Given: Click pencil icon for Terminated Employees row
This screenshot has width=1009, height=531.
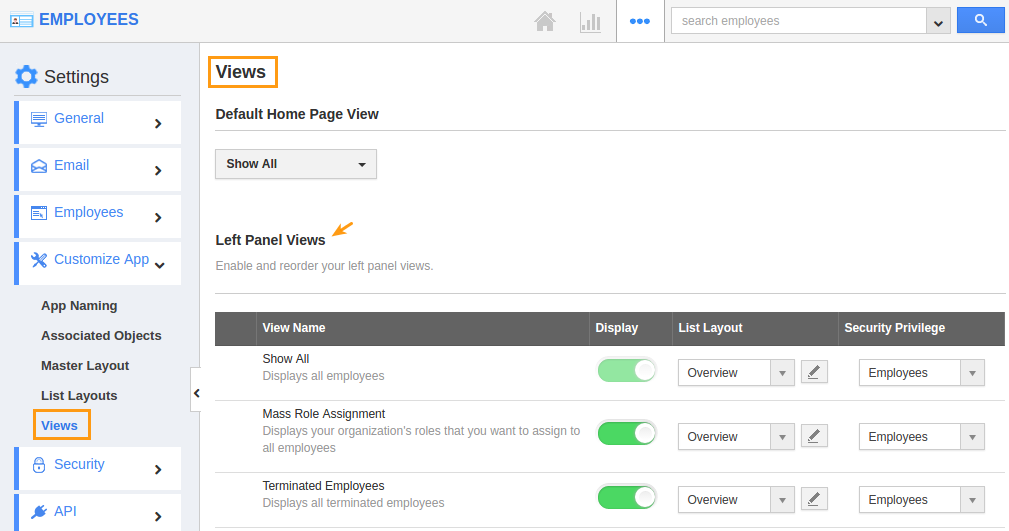Looking at the screenshot, I should [x=814, y=499].
